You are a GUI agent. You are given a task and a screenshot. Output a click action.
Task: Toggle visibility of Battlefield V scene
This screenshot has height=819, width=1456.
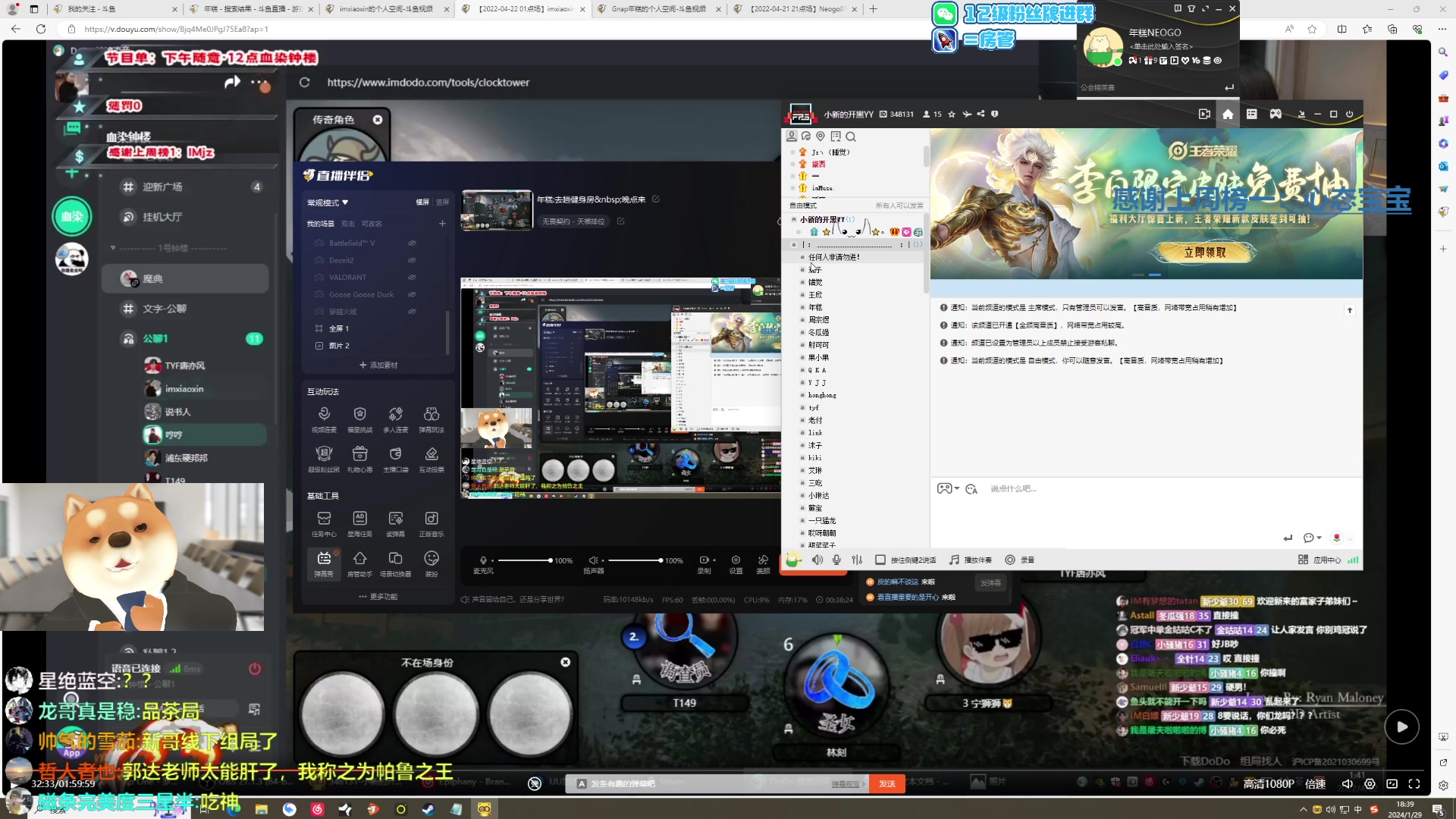click(x=412, y=243)
